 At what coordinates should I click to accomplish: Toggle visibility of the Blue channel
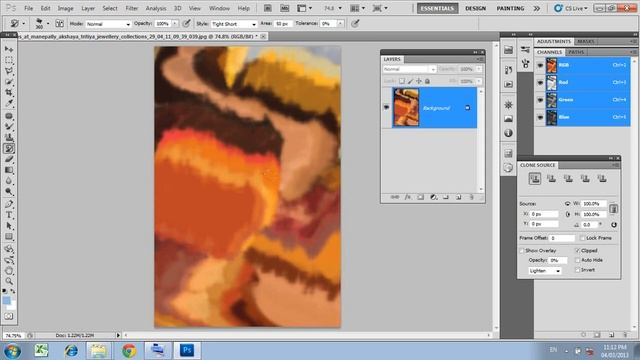(x=540, y=118)
